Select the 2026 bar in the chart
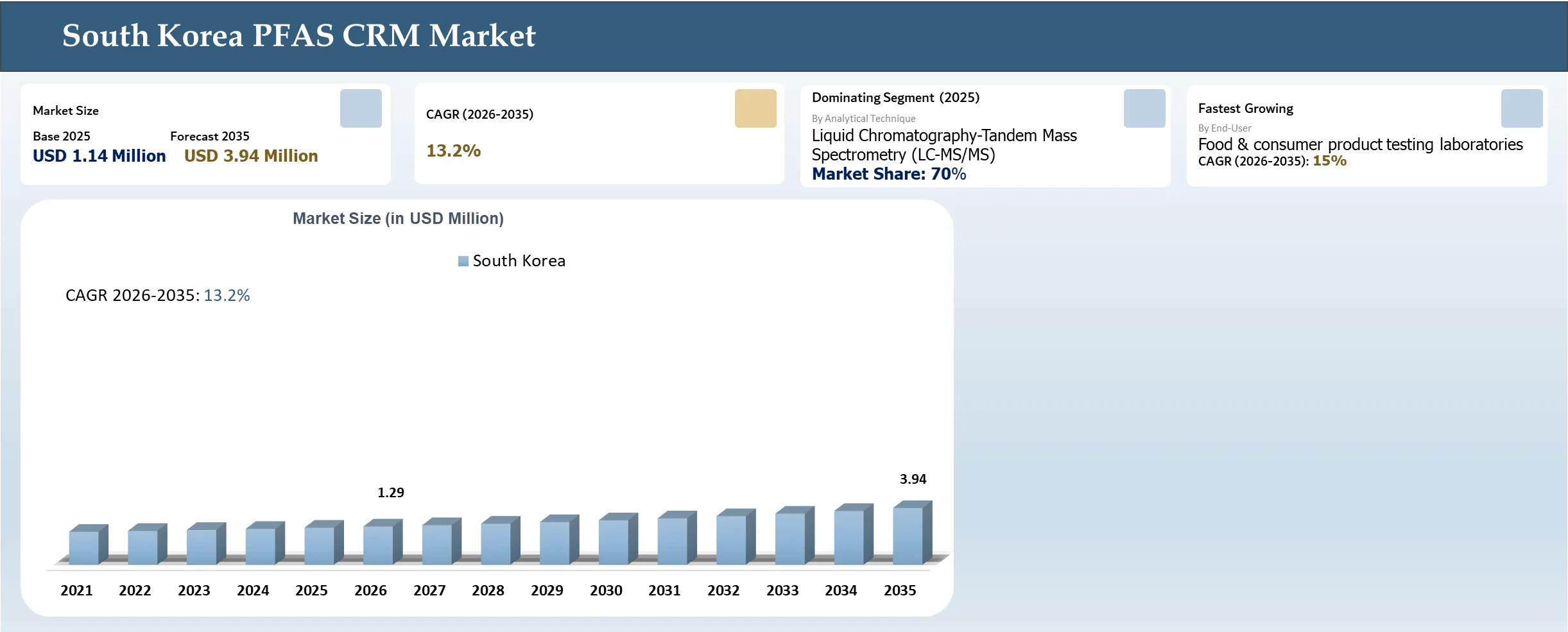 tap(383, 542)
